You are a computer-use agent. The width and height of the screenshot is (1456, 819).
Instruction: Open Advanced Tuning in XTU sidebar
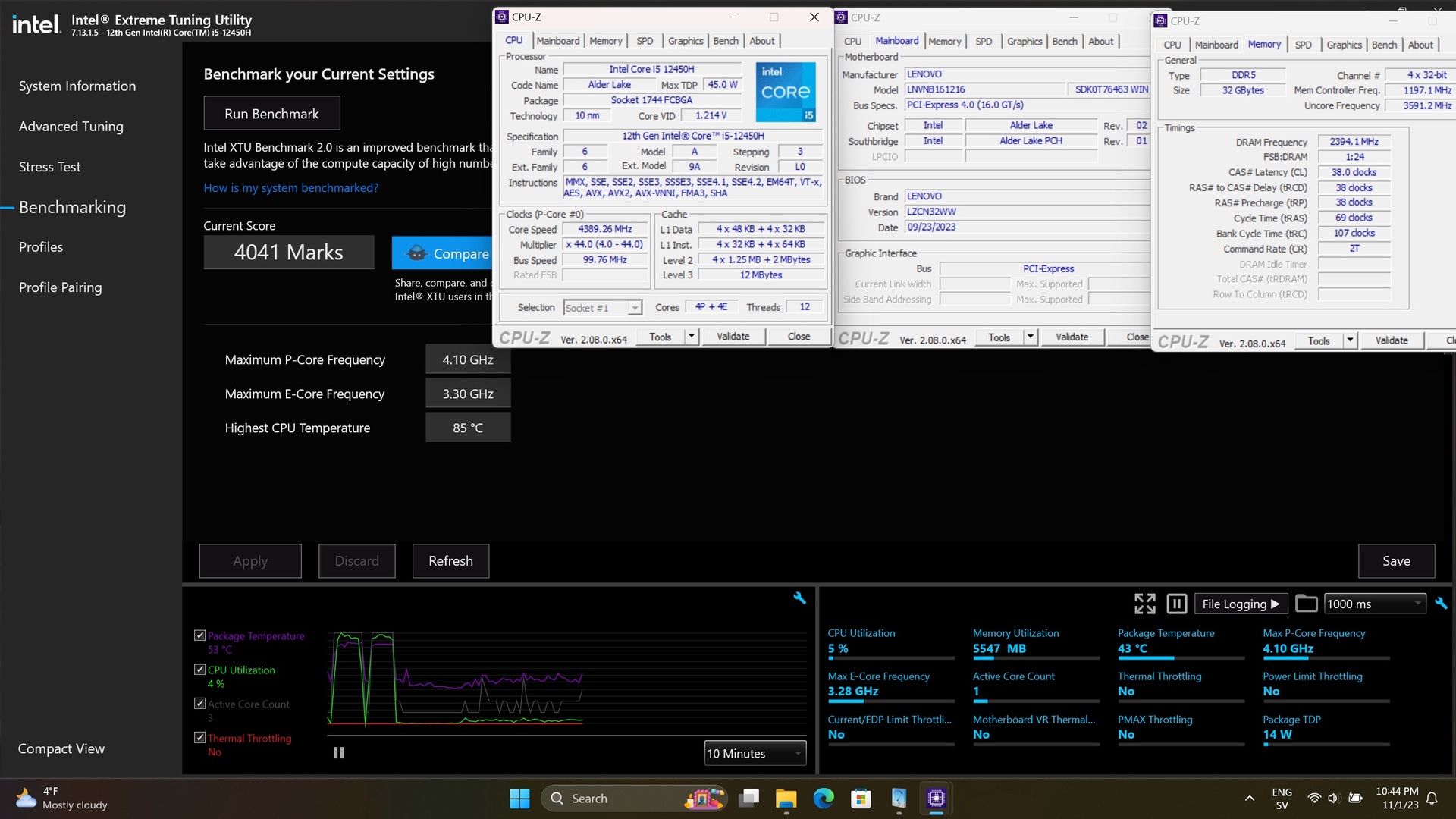71,127
